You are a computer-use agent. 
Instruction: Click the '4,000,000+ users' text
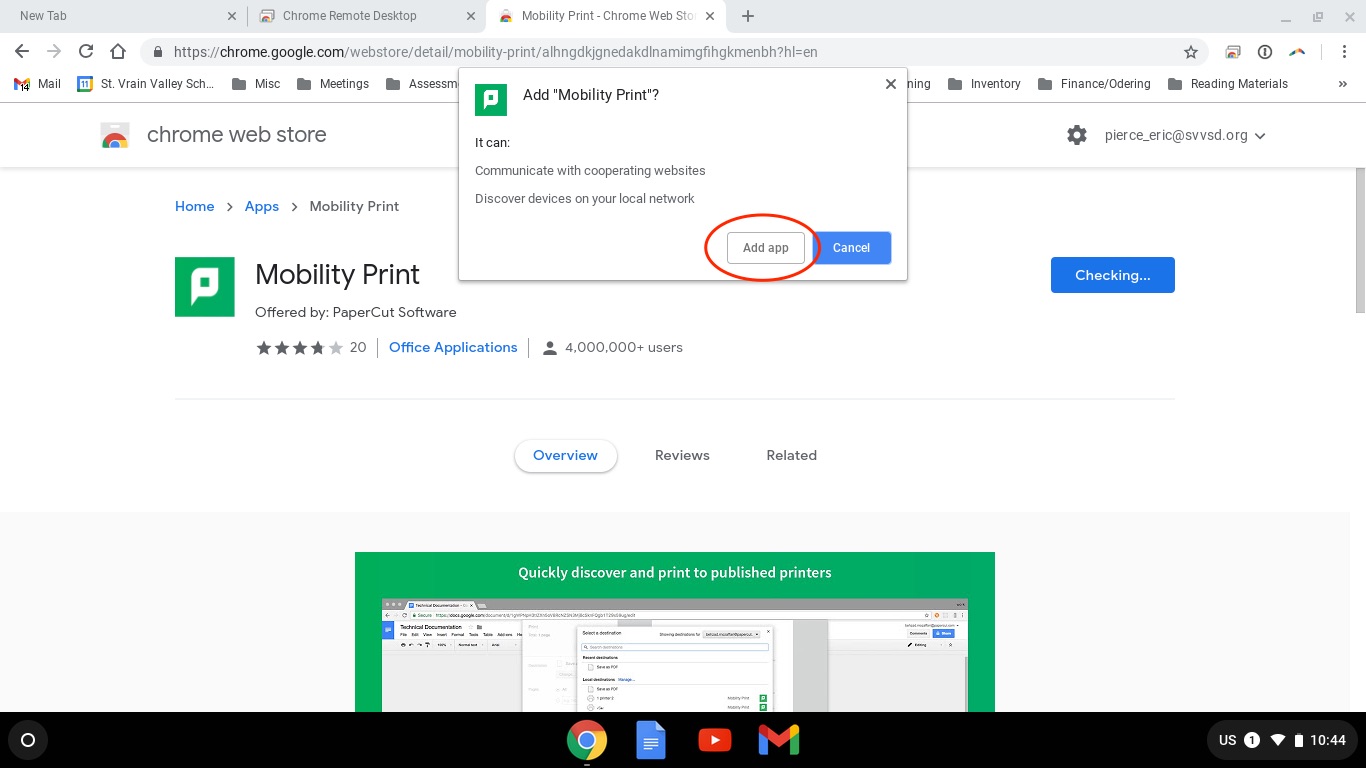pos(624,347)
